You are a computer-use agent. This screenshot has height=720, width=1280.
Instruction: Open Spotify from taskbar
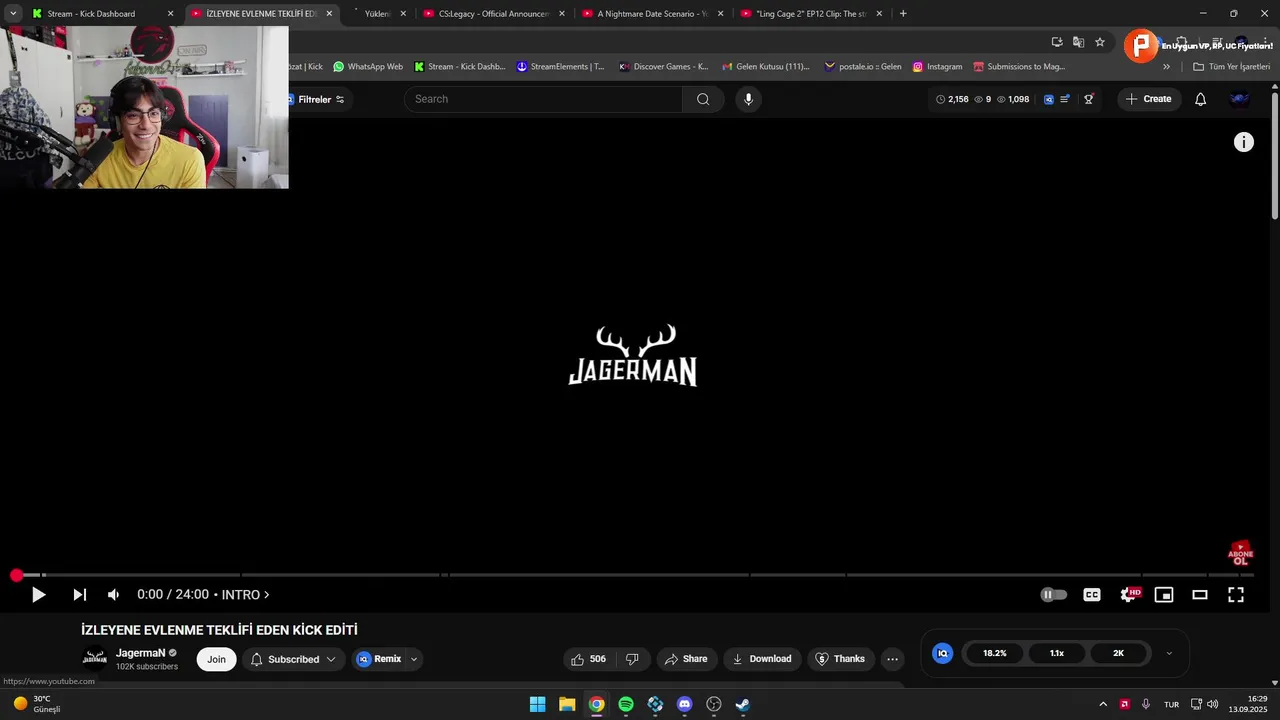626,704
